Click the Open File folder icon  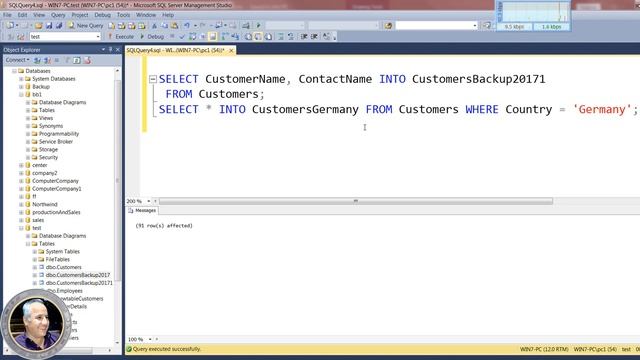38,25
